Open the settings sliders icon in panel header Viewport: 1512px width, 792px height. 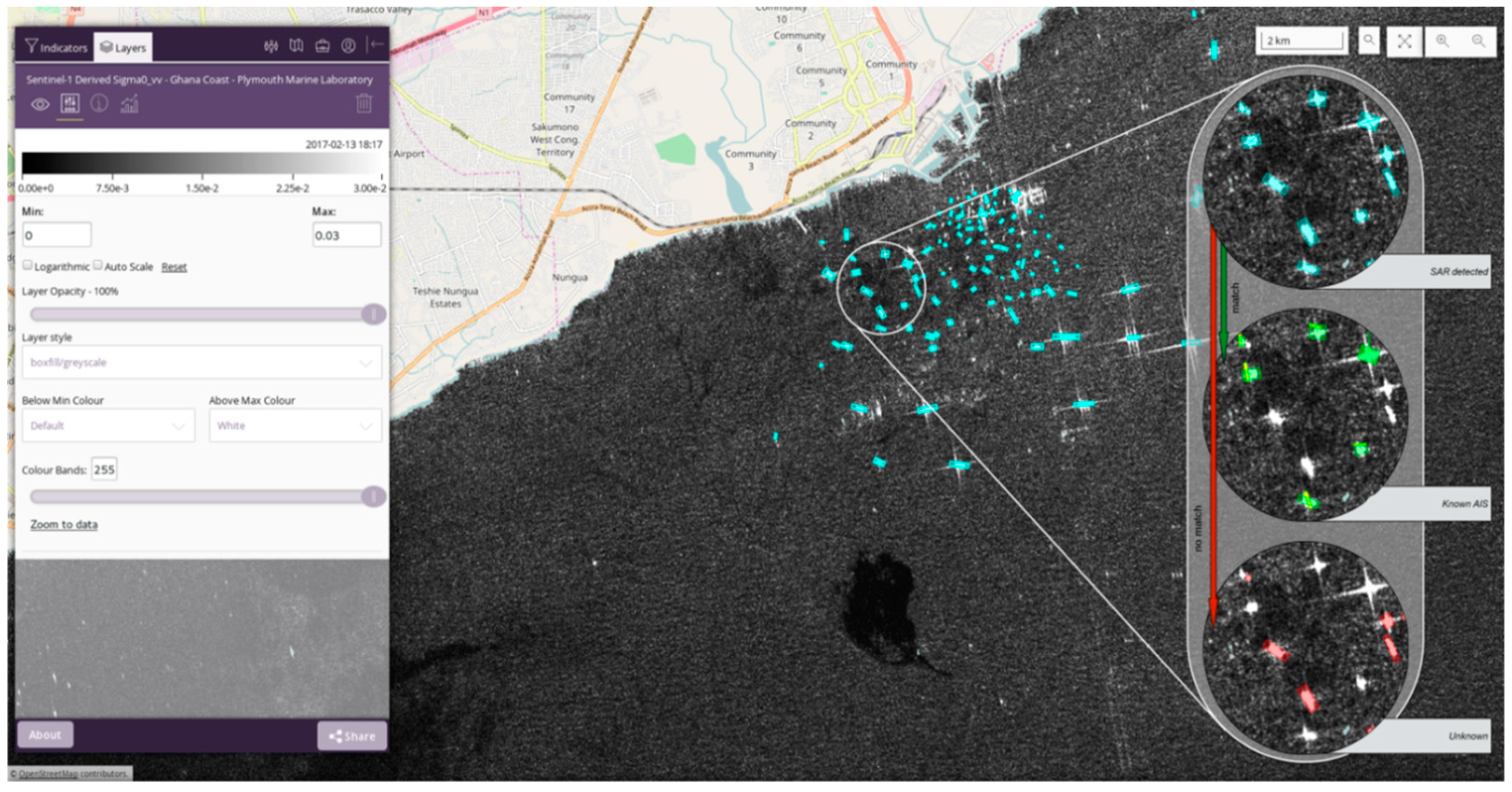(x=271, y=46)
